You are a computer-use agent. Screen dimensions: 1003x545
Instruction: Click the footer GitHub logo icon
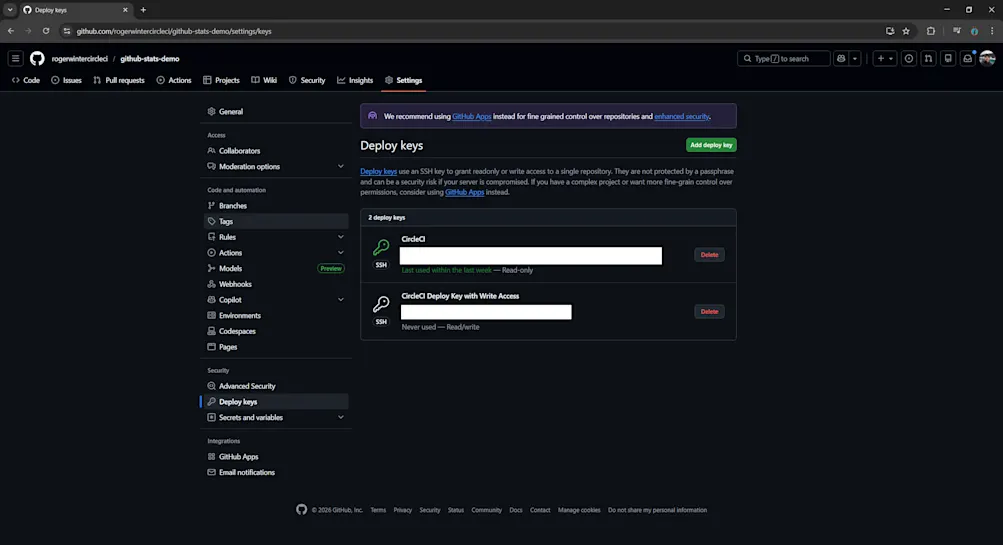(301, 509)
